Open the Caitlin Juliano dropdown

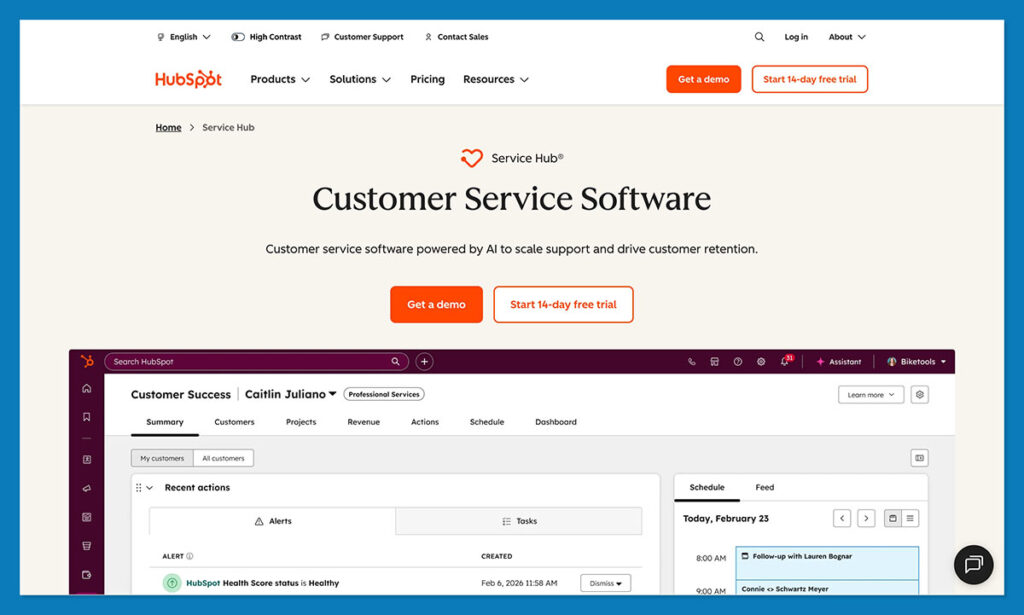[x=291, y=394]
